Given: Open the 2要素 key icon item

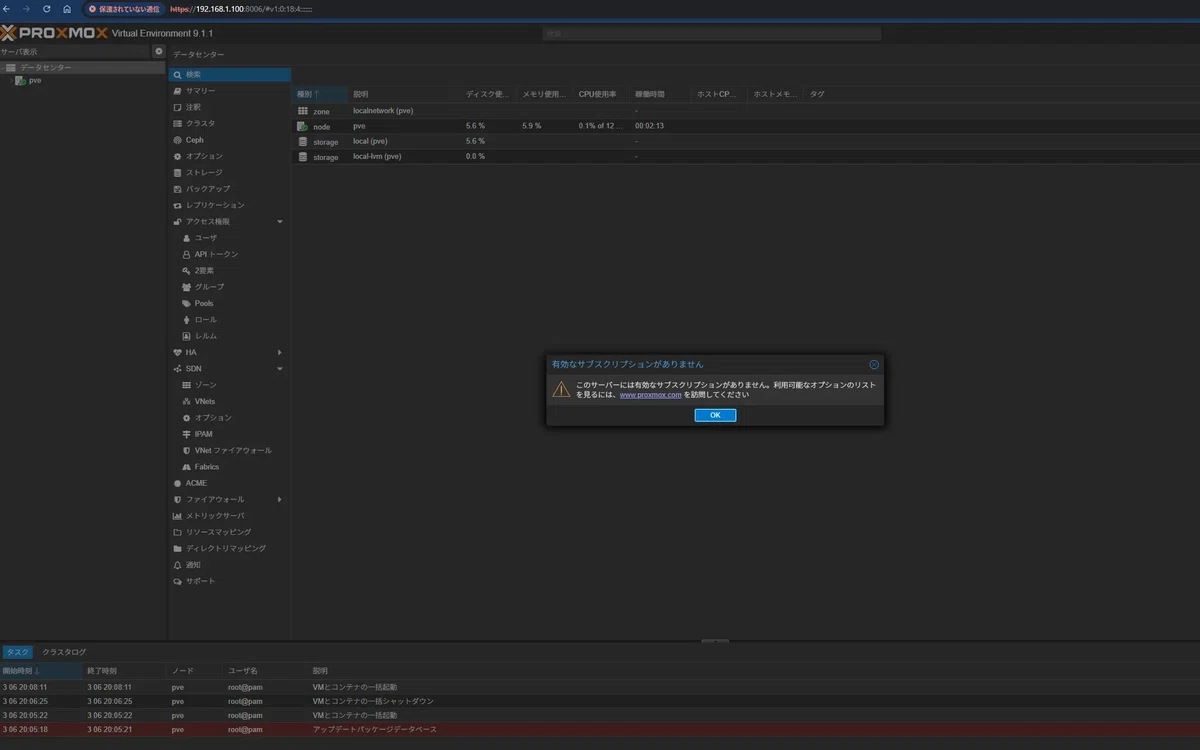Looking at the screenshot, I should tap(230, 271).
